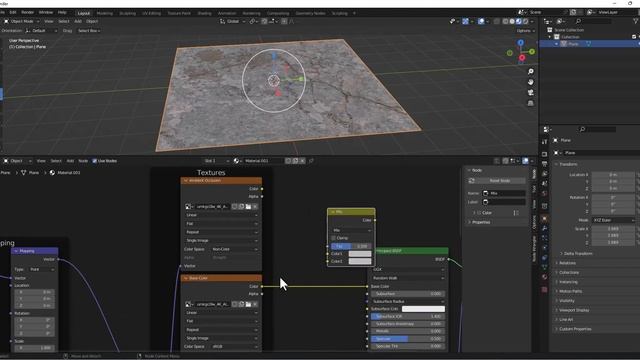Open the viewport Options dropdown
Screen dimensions: 640x360
[x=525, y=31]
